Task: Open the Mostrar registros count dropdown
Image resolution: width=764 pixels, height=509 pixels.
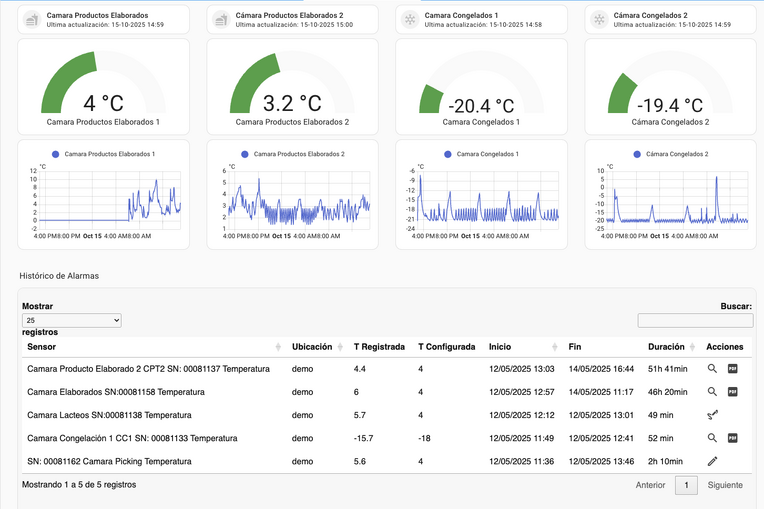Action: (71, 320)
